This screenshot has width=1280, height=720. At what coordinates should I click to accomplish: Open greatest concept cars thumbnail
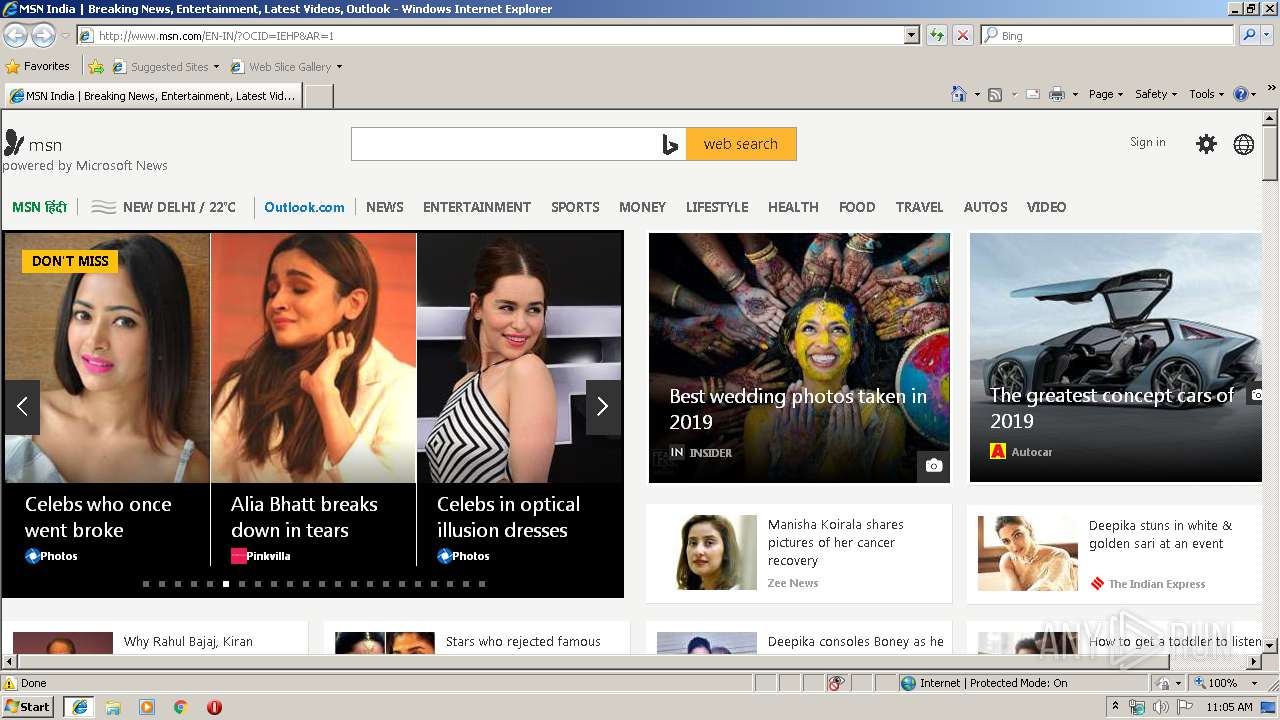1116,357
